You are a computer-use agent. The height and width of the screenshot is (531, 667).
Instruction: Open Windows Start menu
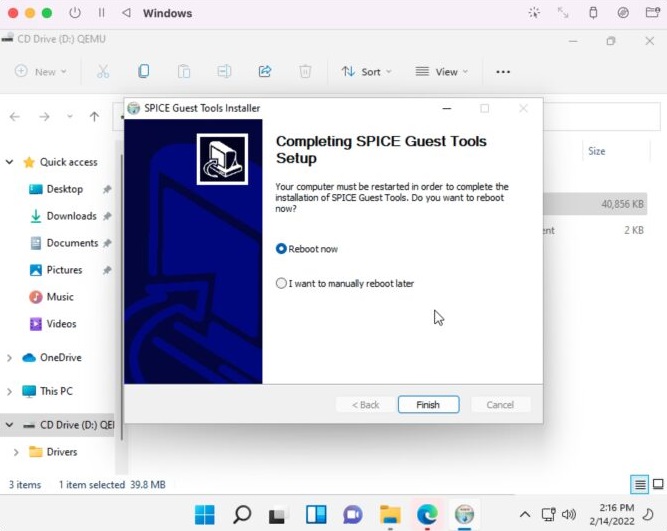[x=205, y=514]
